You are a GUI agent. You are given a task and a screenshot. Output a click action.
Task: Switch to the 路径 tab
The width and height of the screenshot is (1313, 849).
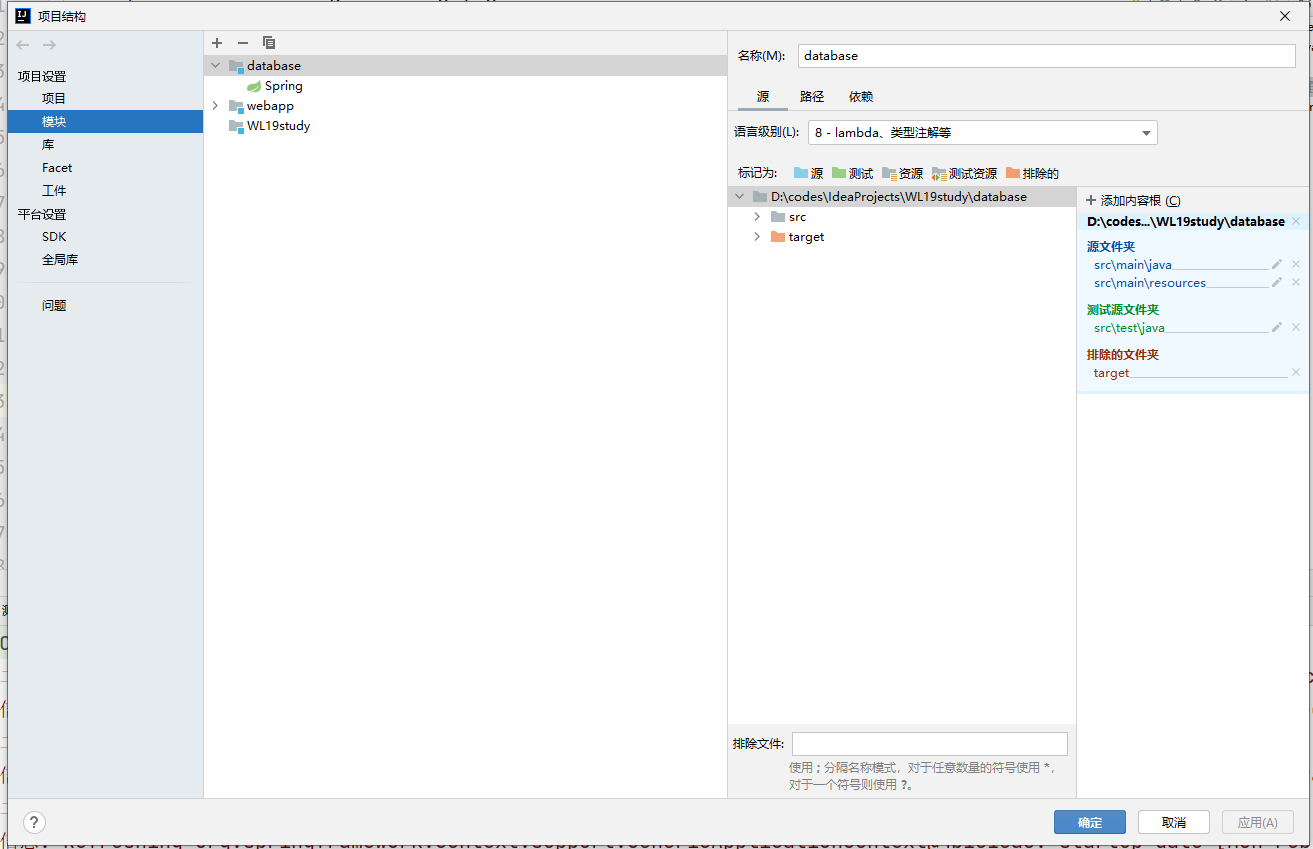[x=812, y=97]
